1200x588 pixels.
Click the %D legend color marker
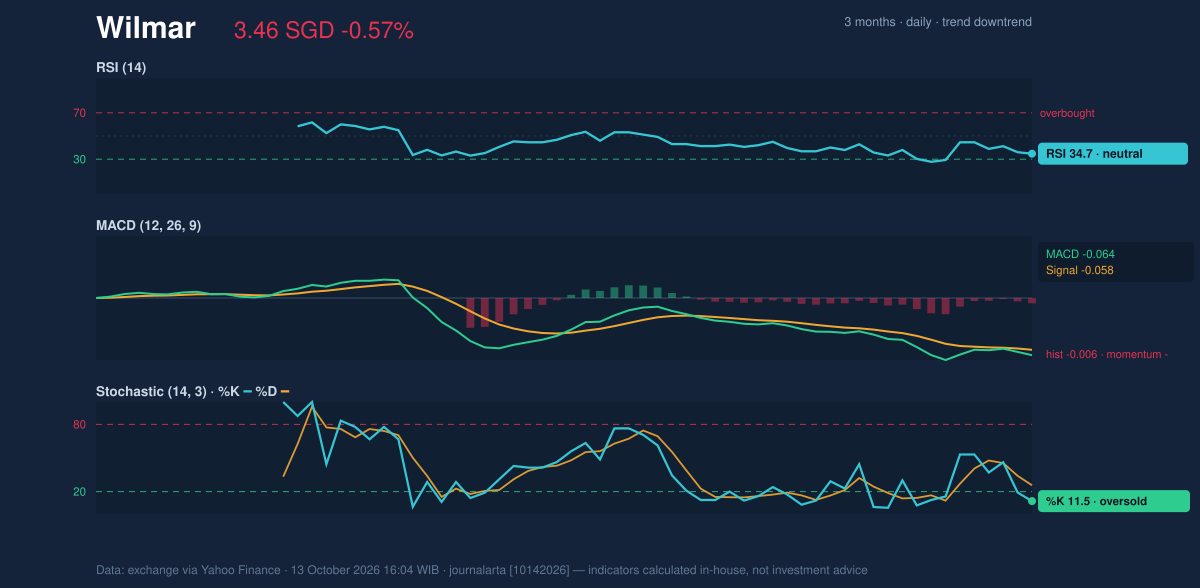(285, 391)
